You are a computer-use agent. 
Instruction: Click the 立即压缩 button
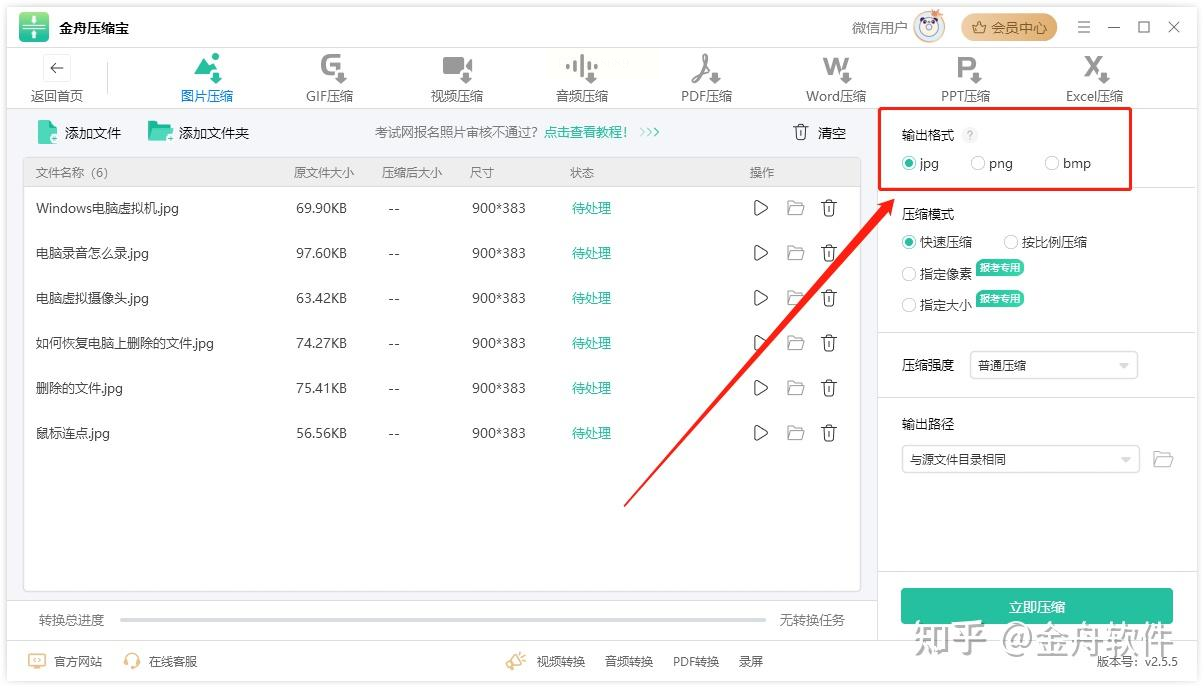pyautogui.click(x=1037, y=607)
